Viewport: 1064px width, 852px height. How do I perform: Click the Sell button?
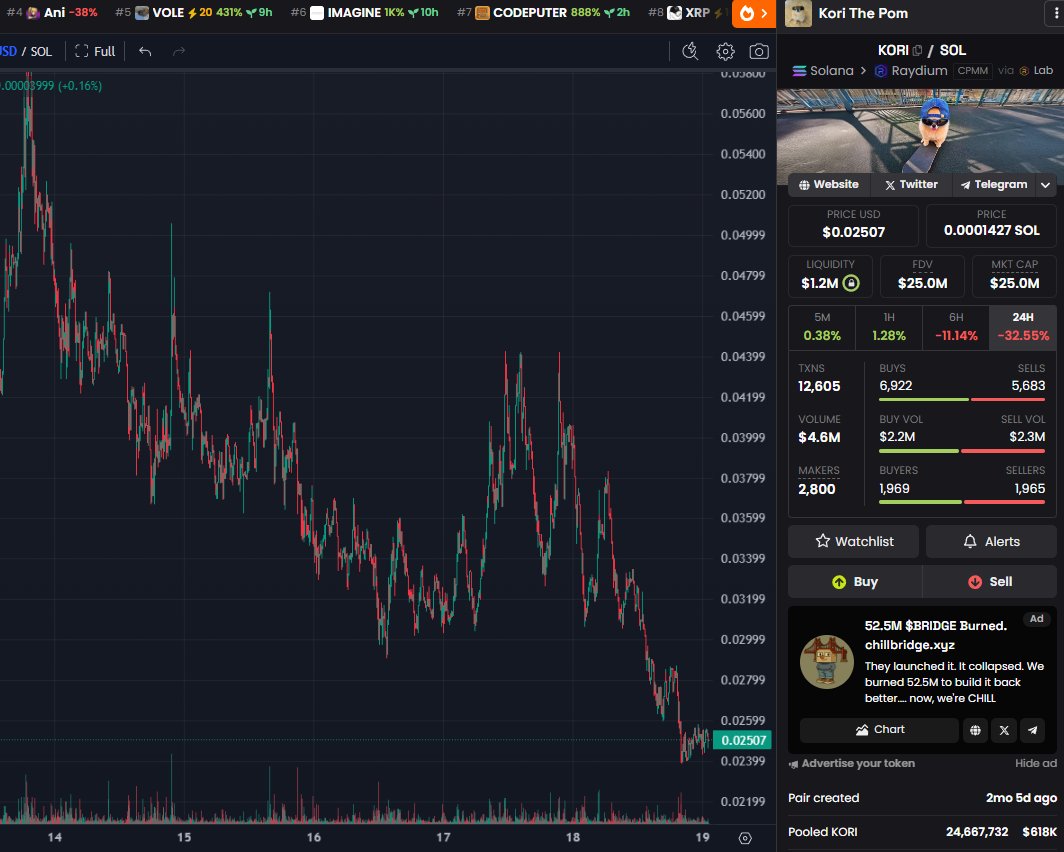point(990,582)
